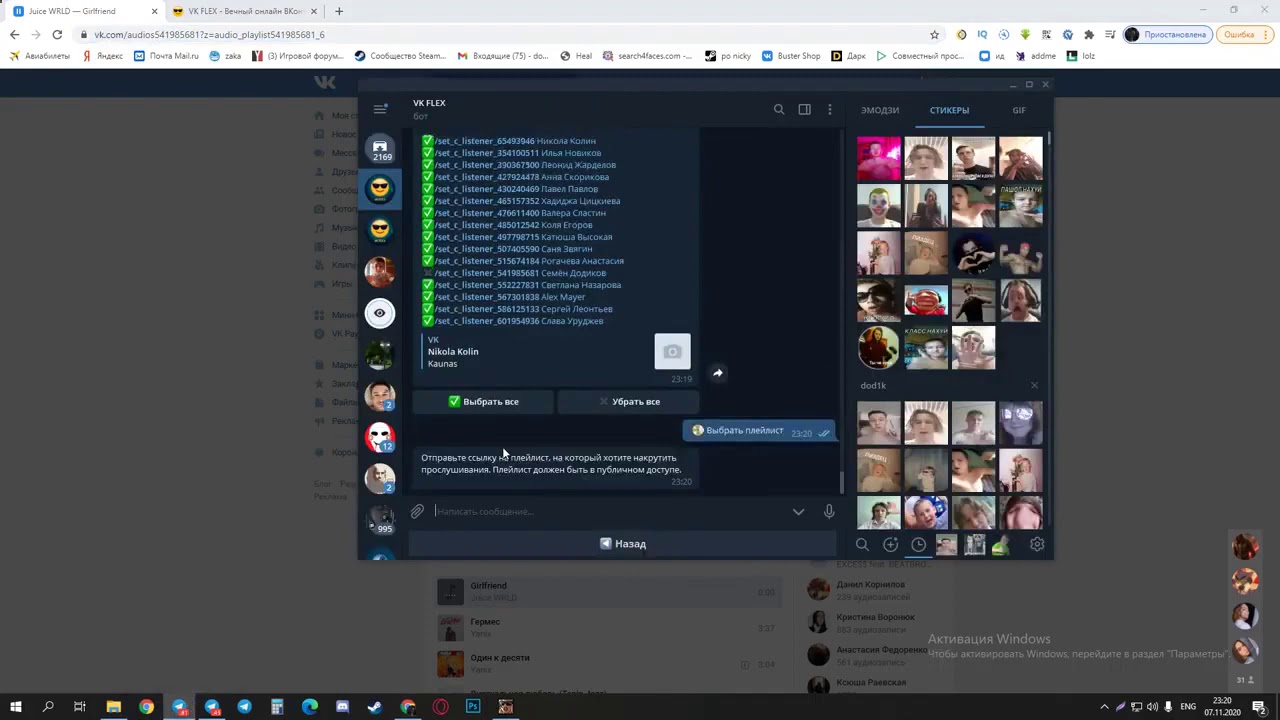Viewport: 1280px width, 720px height.
Task: Toggle listener 567301838 Alex Mayer
Action: pyautogui.click(x=486, y=297)
